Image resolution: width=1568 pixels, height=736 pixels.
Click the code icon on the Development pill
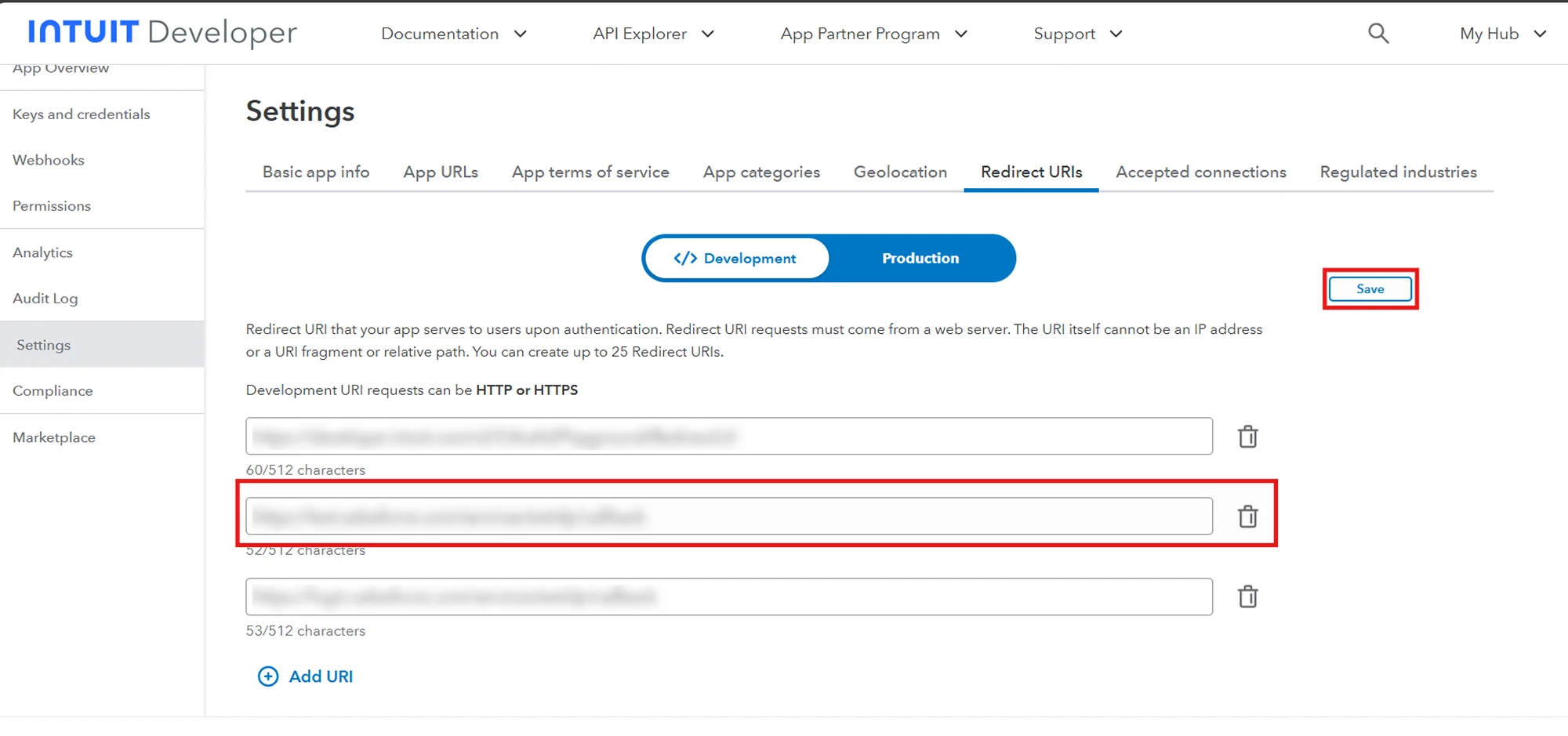click(684, 258)
